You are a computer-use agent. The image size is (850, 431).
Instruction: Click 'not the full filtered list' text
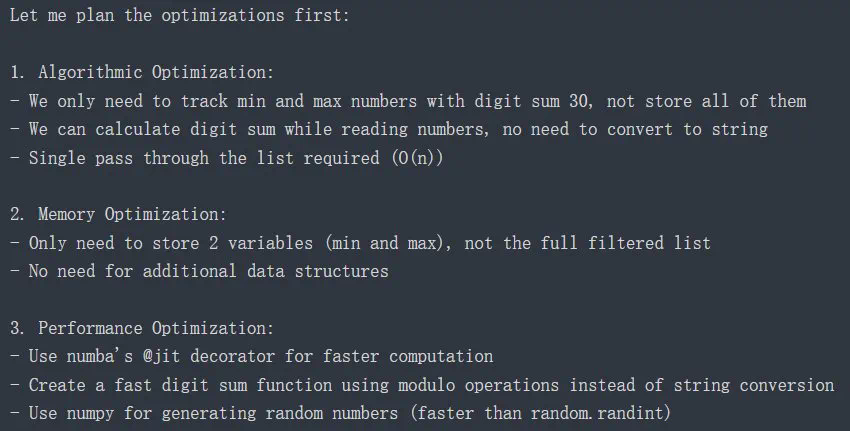click(588, 243)
